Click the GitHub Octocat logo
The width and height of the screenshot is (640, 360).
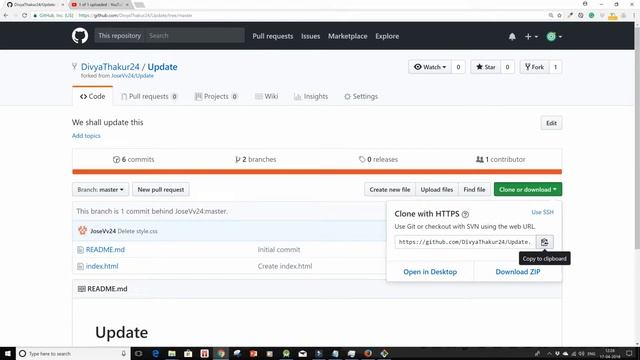80,36
